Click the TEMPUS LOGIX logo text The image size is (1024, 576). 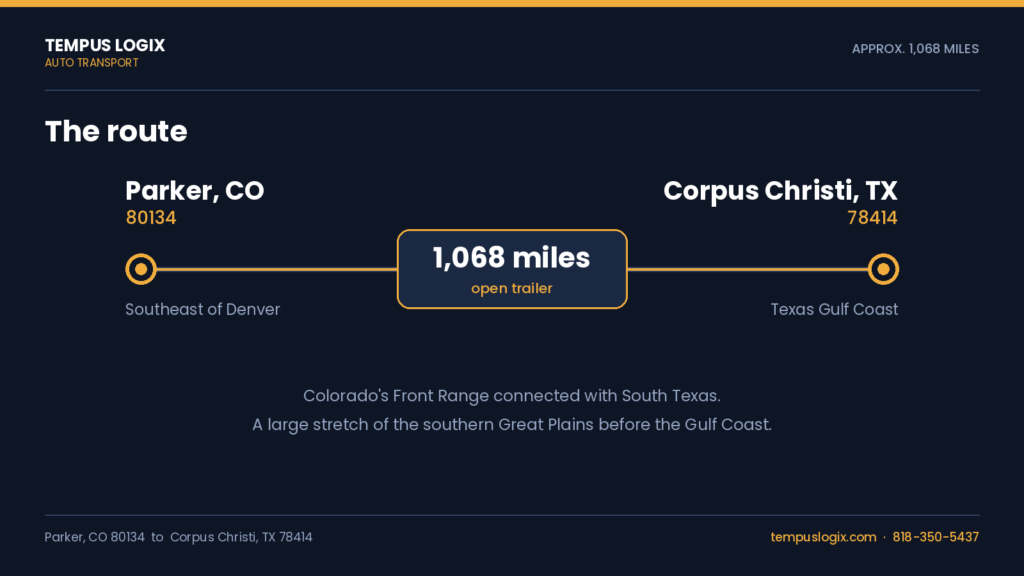[104, 45]
